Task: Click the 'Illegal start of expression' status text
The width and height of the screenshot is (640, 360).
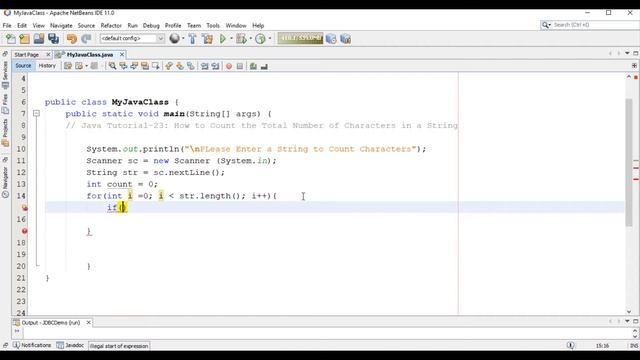Action: pos(119,346)
